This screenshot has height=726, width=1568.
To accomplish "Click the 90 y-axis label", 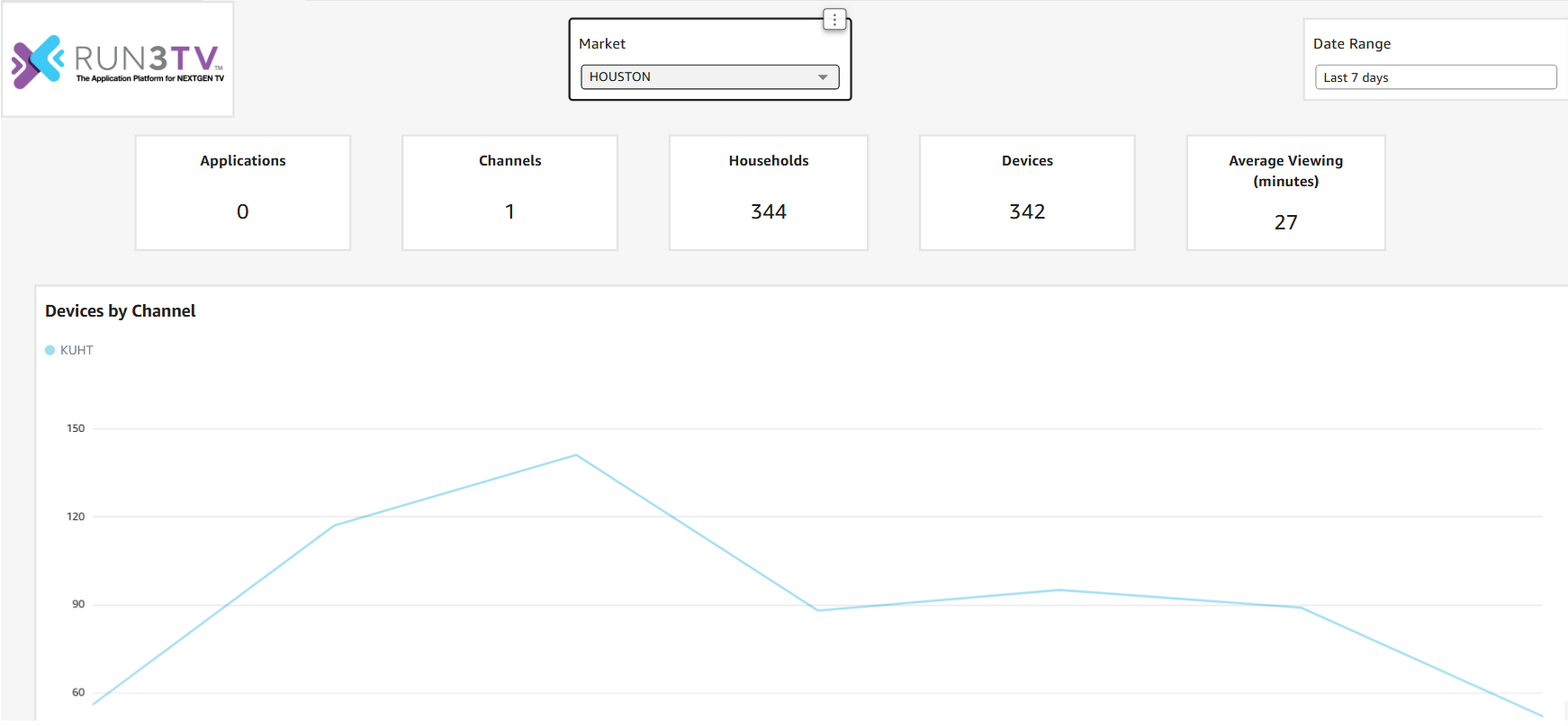I will [78, 605].
